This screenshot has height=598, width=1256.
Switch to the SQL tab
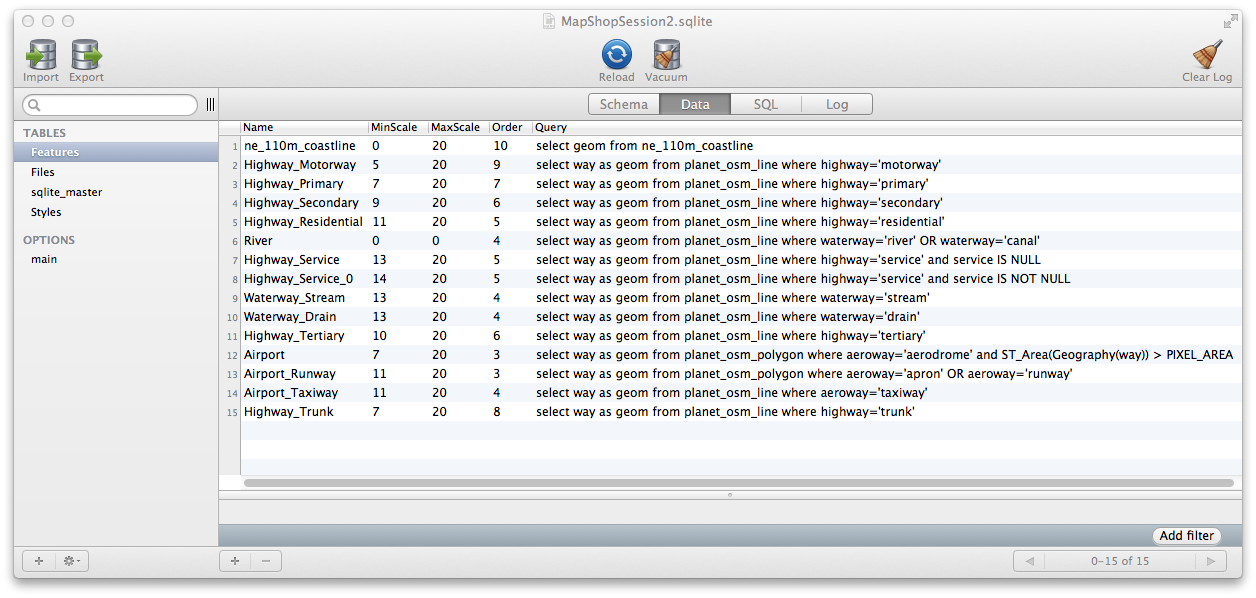[765, 104]
